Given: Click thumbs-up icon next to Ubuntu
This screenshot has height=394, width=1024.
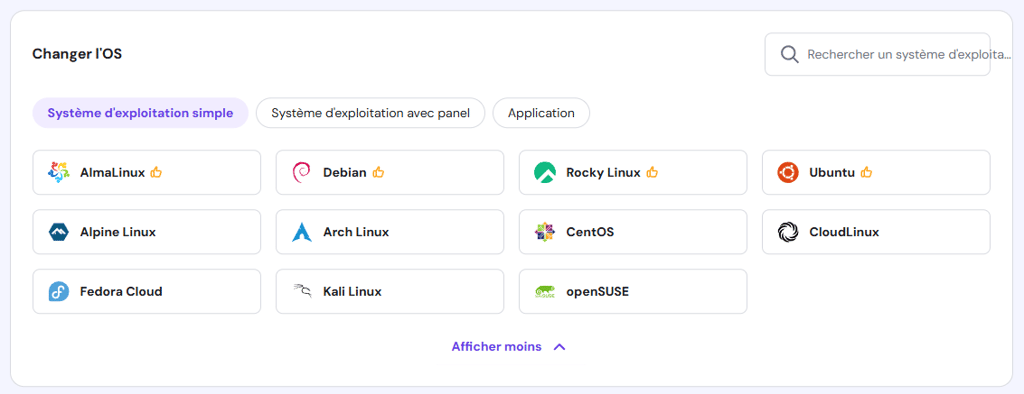Looking at the screenshot, I should pos(866,172).
